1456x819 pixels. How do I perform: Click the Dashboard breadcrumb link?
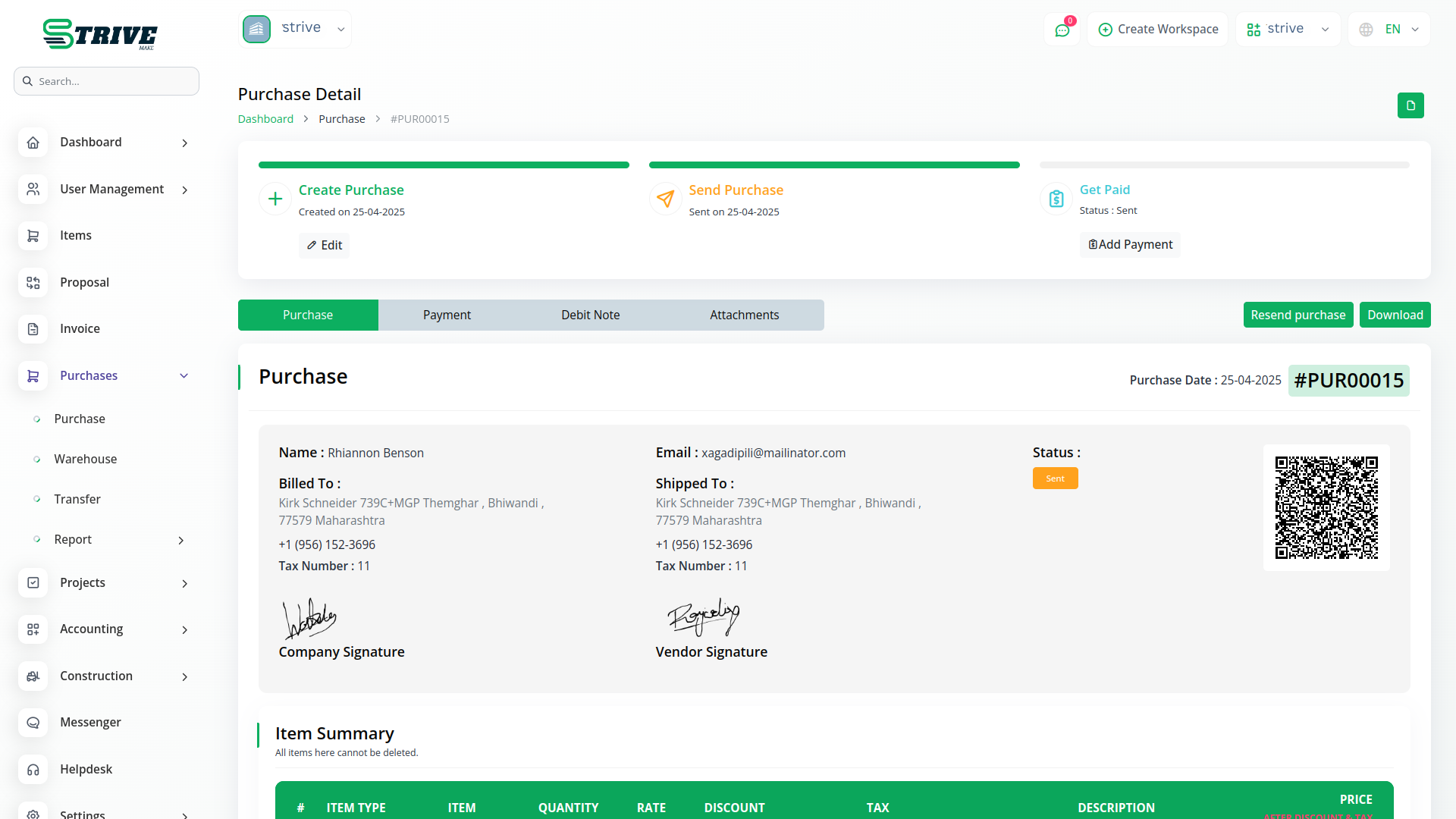(265, 119)
